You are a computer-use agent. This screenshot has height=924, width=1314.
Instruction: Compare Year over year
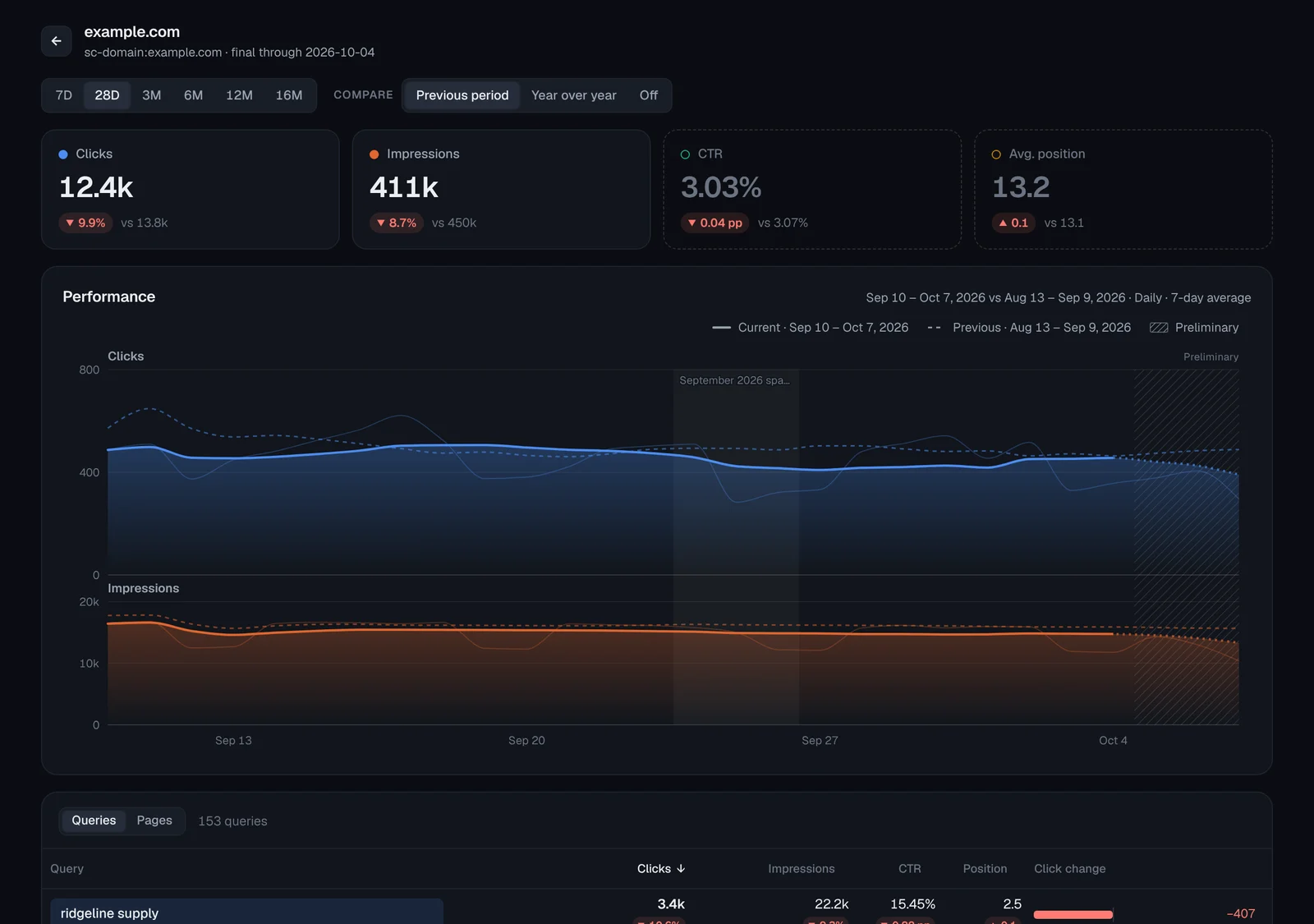[573, 95]
